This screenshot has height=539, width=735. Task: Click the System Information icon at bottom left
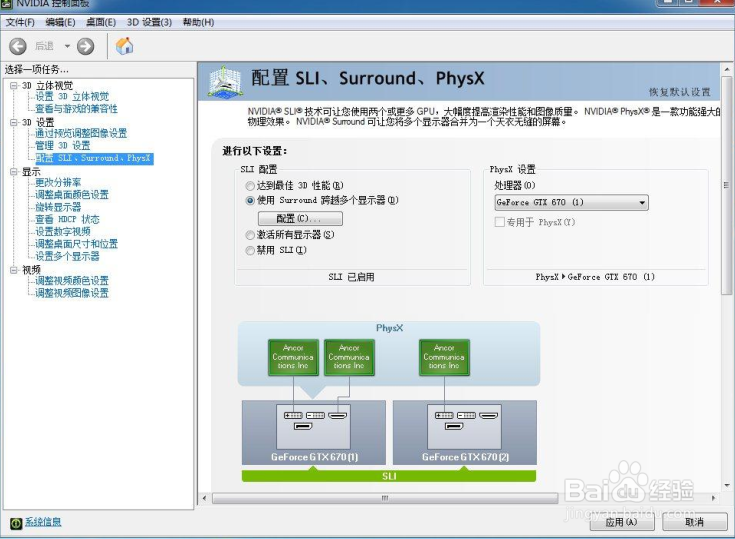coord(16,523)
